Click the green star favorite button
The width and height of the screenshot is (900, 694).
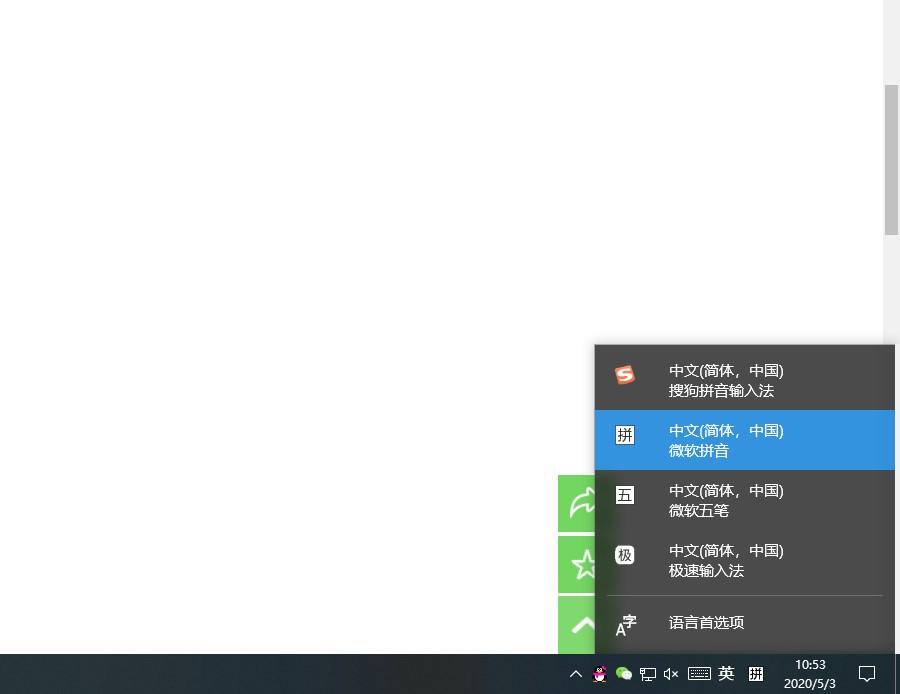[576, 564]
